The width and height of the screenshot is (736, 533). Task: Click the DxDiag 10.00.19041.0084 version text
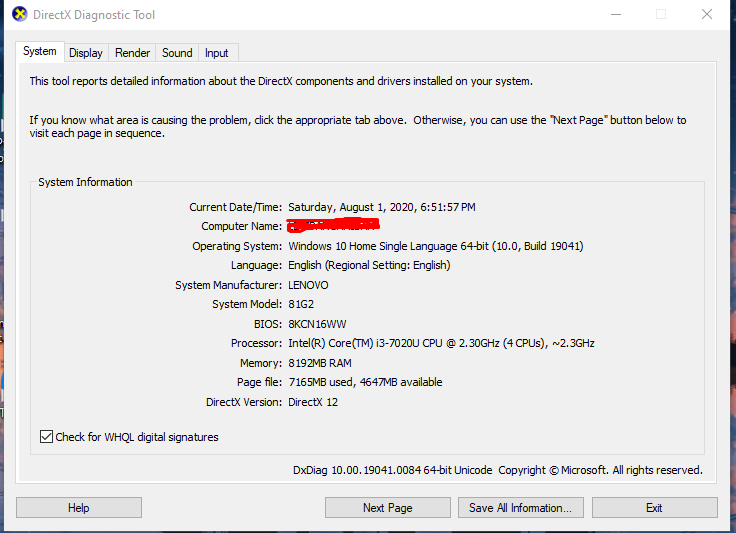(392, 470)
